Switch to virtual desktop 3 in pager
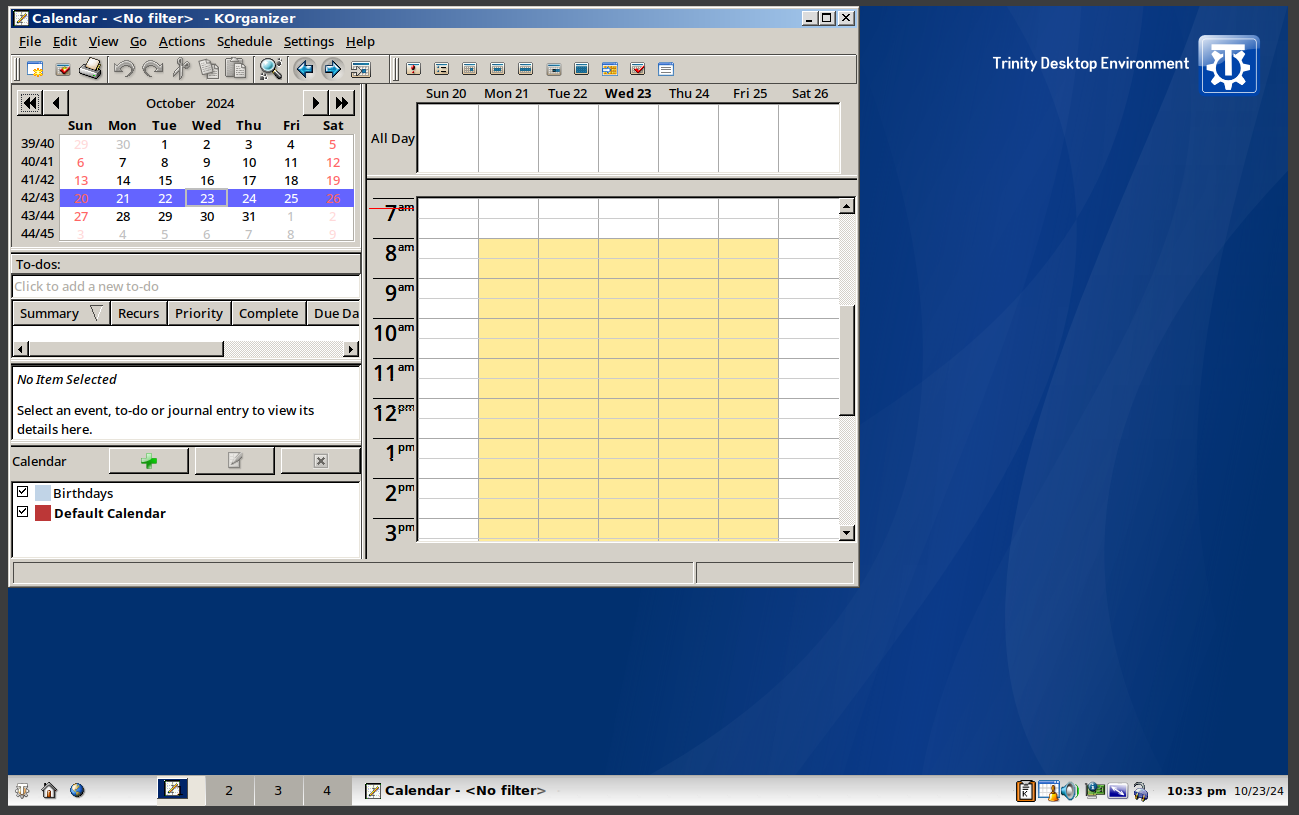Image resolution: width=1299 pixels, height=815 pixels. [x=278, y=791]
